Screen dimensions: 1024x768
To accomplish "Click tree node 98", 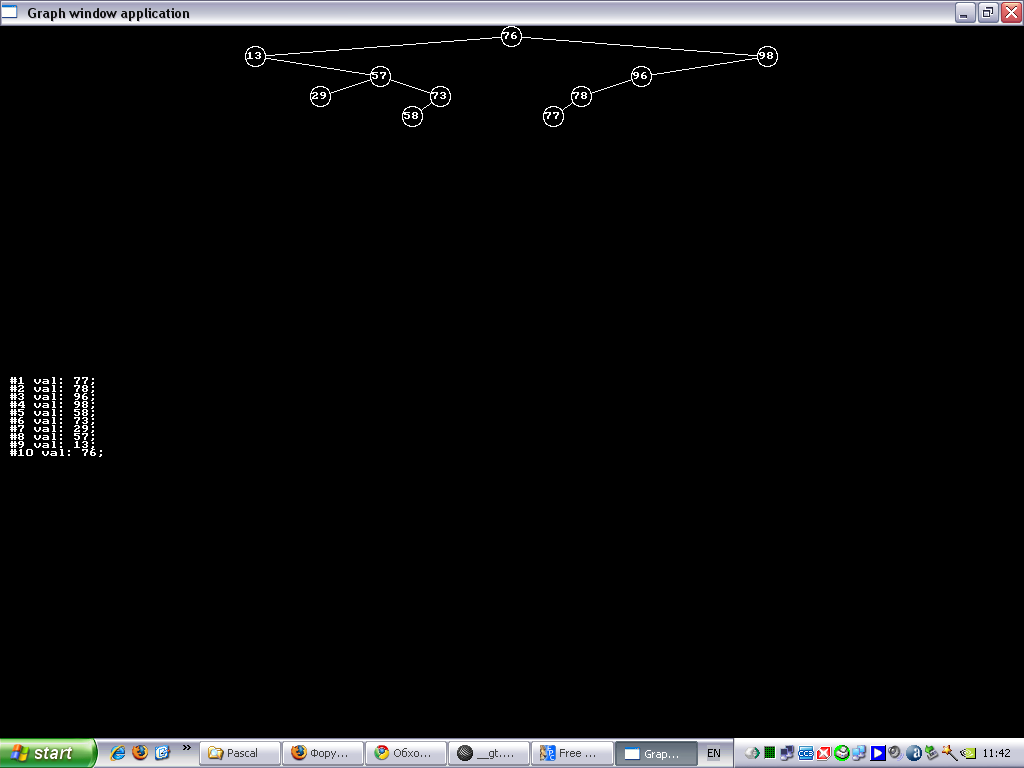I will [767, 56].
